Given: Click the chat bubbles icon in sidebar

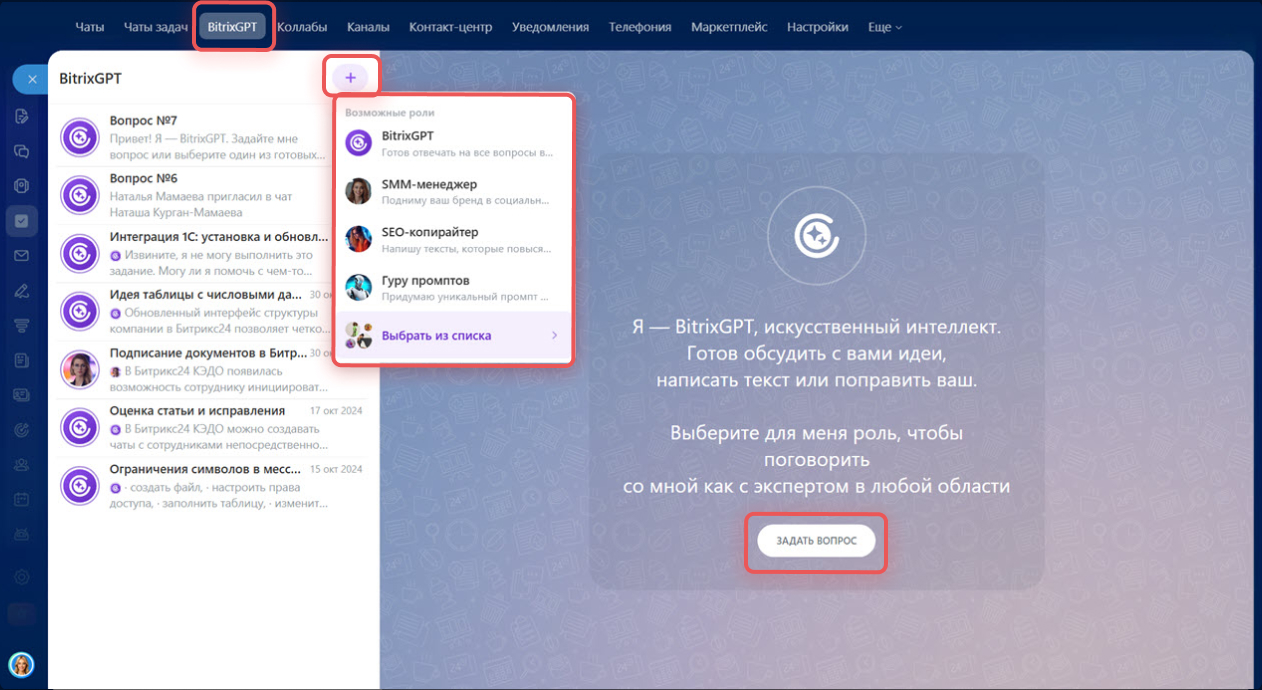Looking at the screenshot, I should point(22,151).
